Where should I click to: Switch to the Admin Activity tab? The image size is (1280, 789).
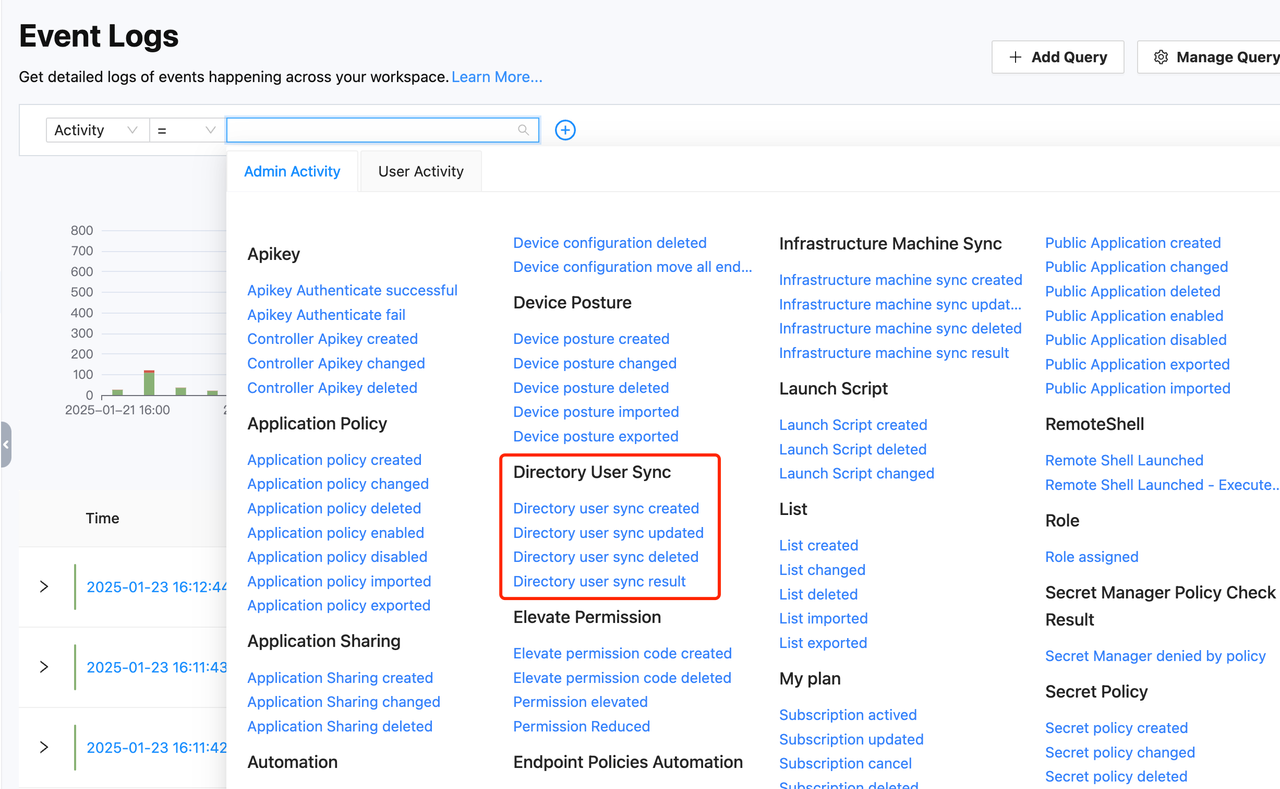point(292,171)
